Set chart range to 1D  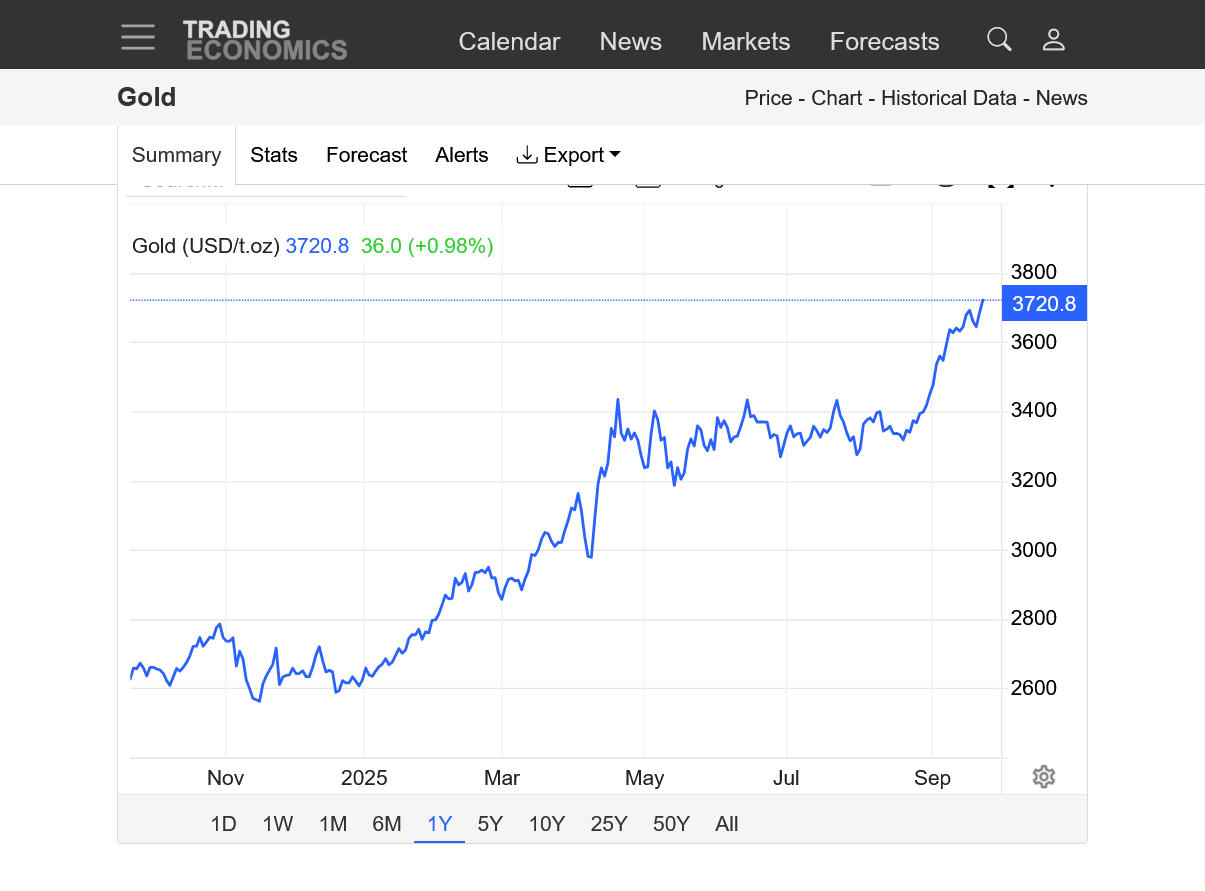tap(223, 824)
